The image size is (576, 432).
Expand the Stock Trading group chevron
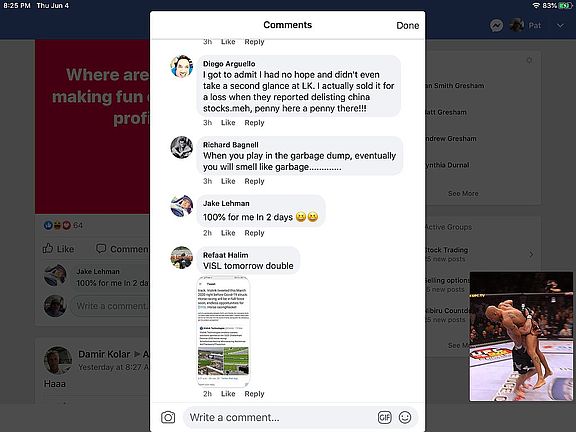(x=531, y=254)
